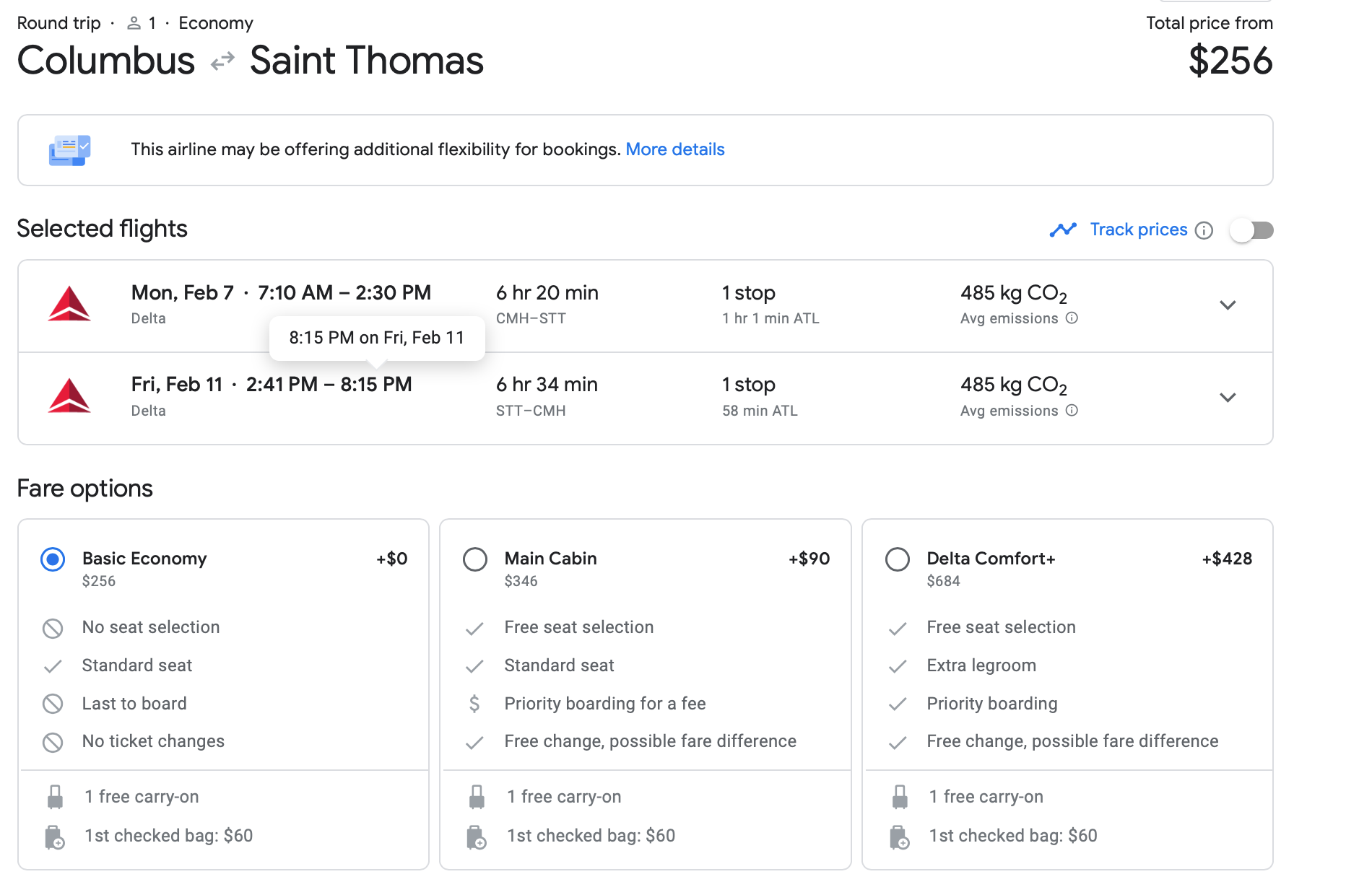The width and height of the screenshot is (1372, 882).
Task: Click the 58 min ATL layover
Action: click(760, 411)
